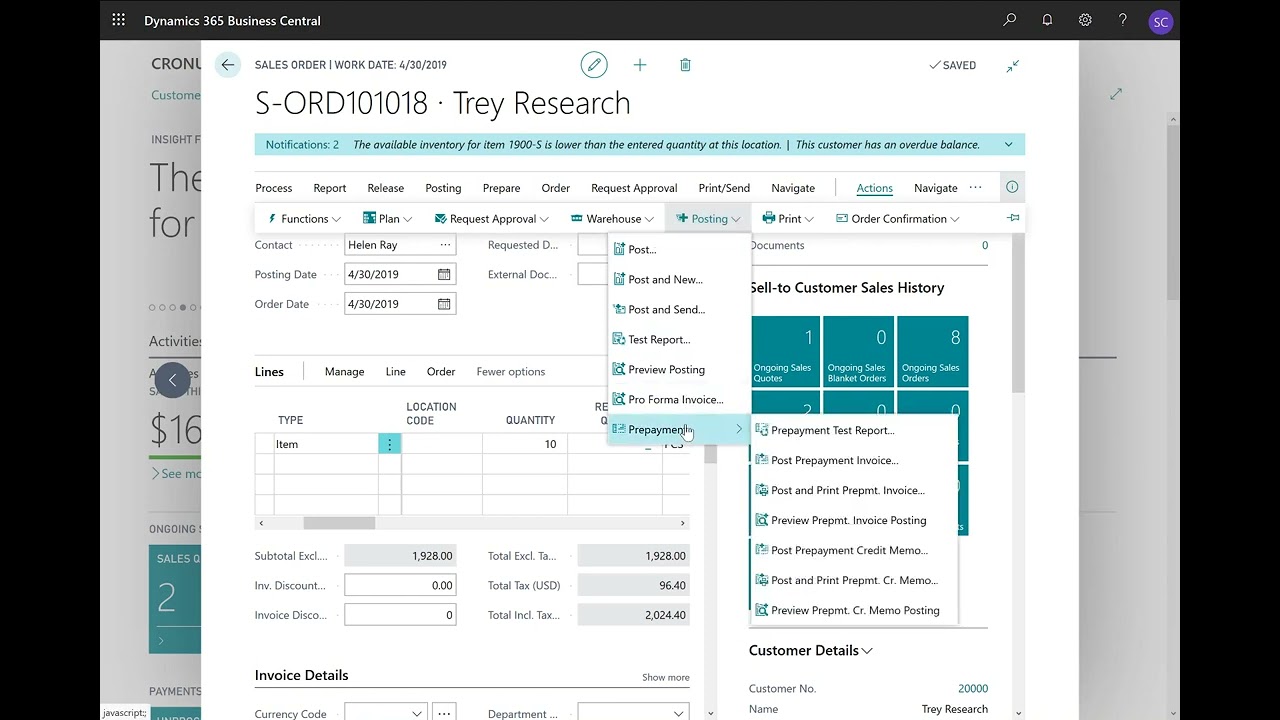Expand the background page with the arrows icon

1116,94
